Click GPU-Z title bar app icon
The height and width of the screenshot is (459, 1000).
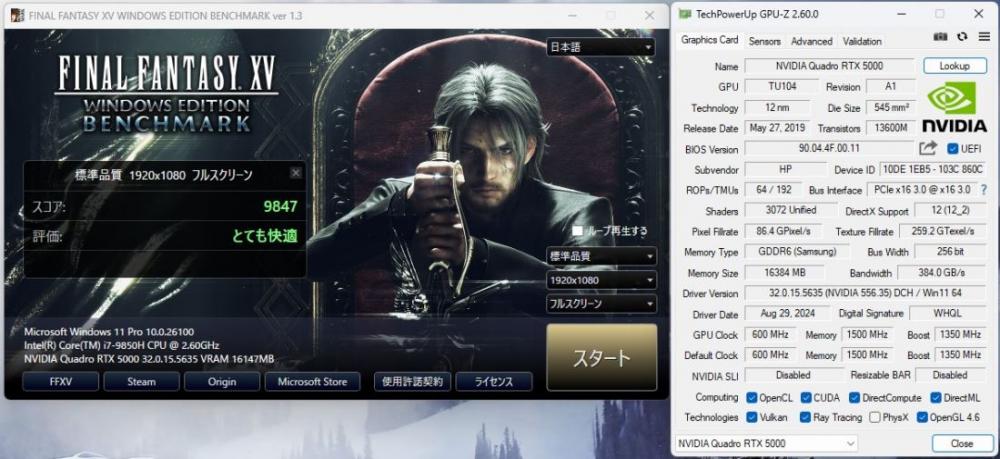pyautogui.click(x=684, y=13)
